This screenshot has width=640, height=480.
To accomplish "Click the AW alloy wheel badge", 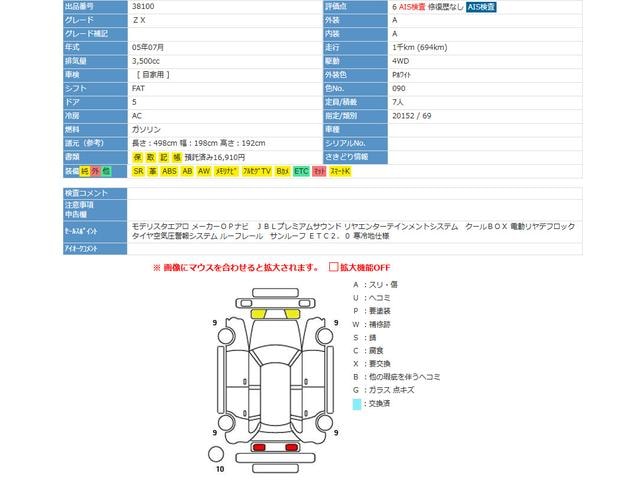I will (204, 171).
